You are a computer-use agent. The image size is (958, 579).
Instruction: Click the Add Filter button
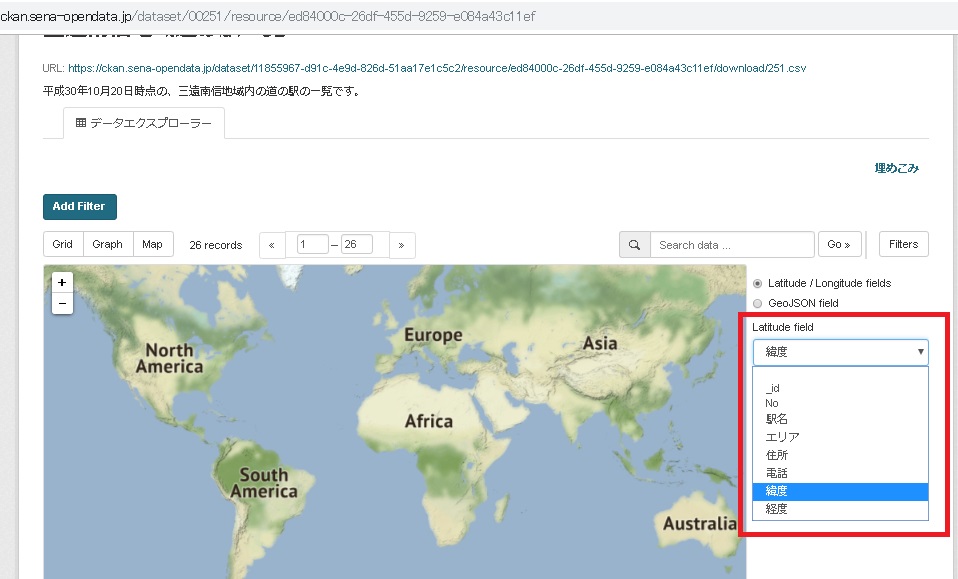[80, 206]
